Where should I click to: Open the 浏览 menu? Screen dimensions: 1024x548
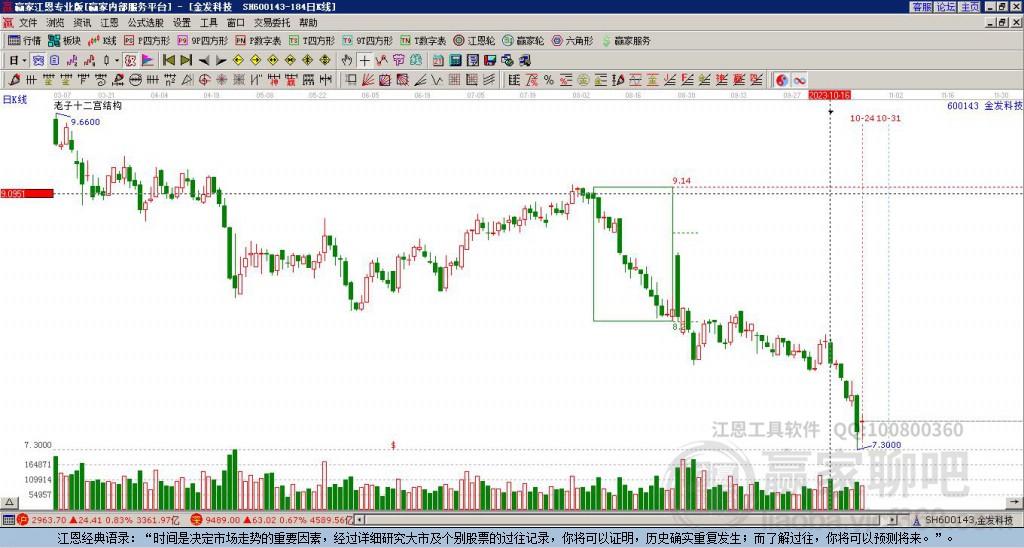(x=55, y=23)
